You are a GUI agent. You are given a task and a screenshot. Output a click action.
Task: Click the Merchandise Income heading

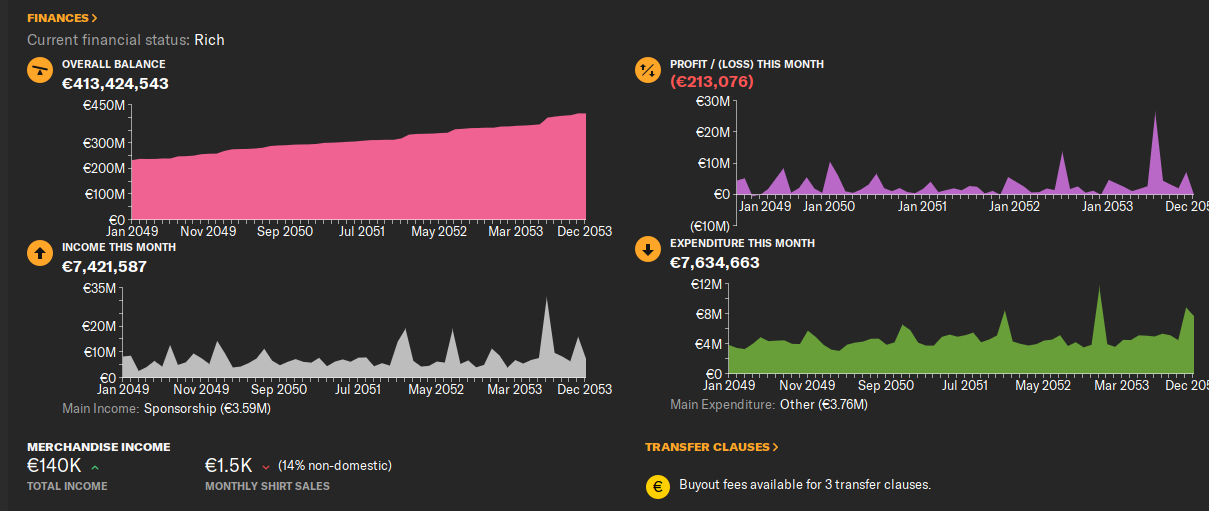click(99, 447)
